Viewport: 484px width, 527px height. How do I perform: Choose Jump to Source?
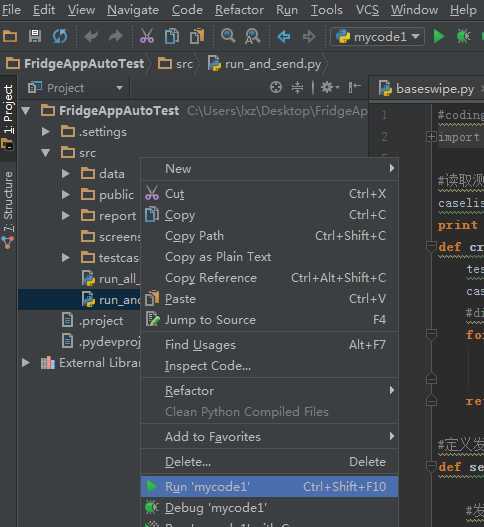click(270, 320)
